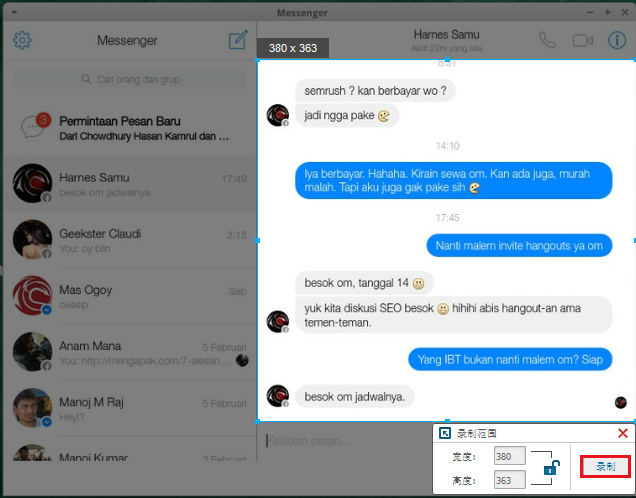Click sender avatar beside 'yuk kita diskusi'

(278, 322)
